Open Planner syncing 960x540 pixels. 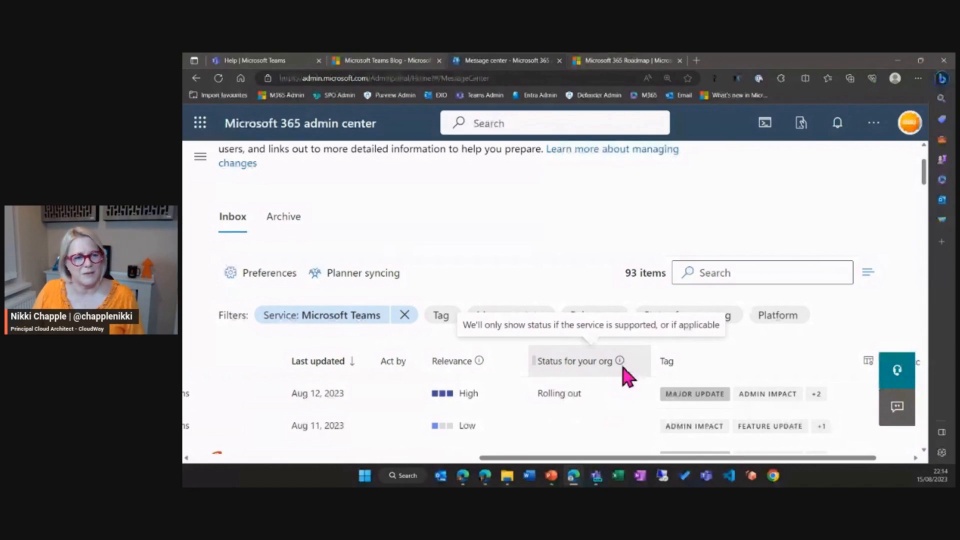(x=354, y=272)
